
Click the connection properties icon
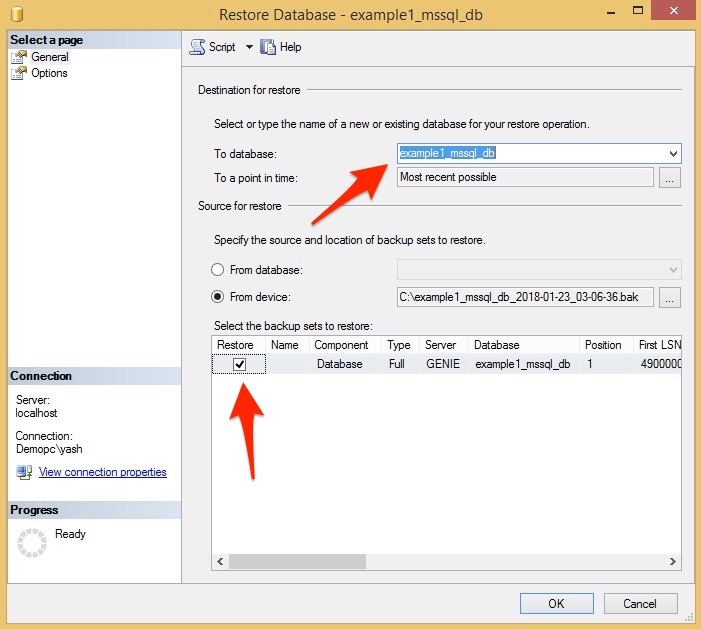pyautogui.click(x=24, y=472)
